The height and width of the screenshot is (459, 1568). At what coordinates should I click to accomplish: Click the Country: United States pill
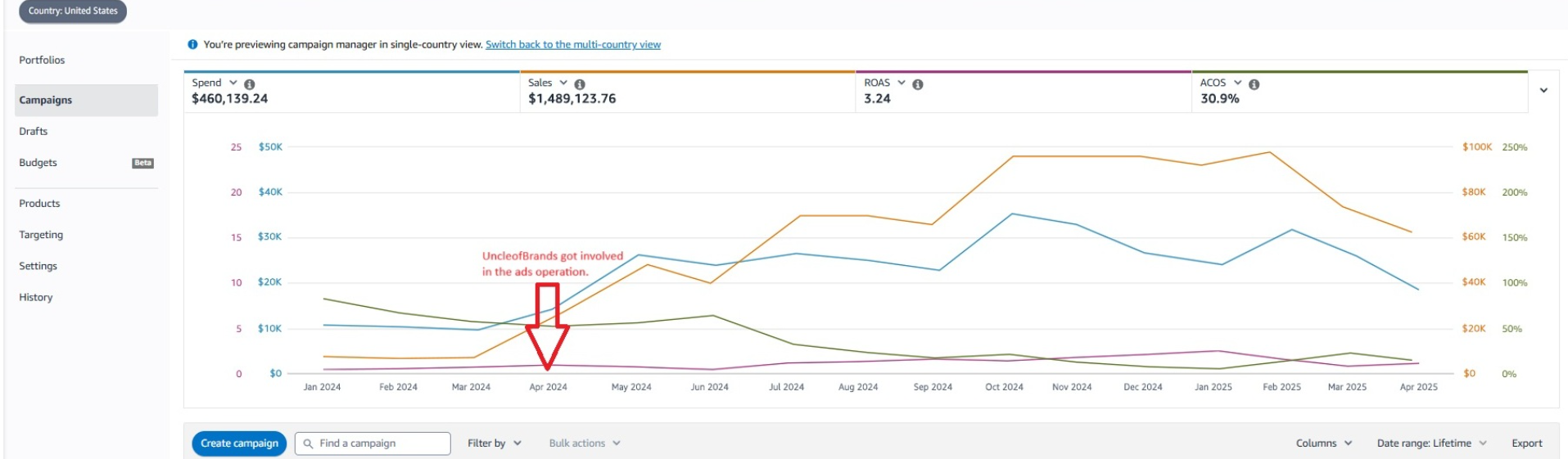pos(73,11)
